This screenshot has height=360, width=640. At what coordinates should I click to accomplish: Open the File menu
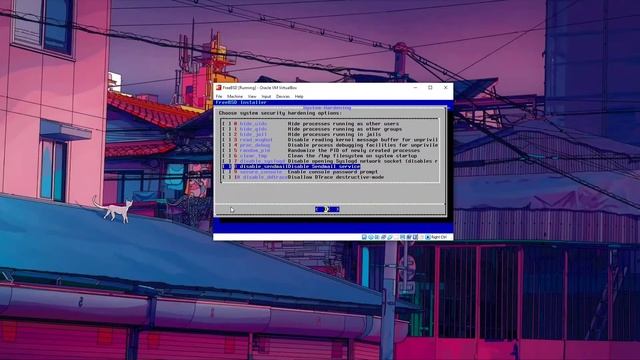pos(219,97)
